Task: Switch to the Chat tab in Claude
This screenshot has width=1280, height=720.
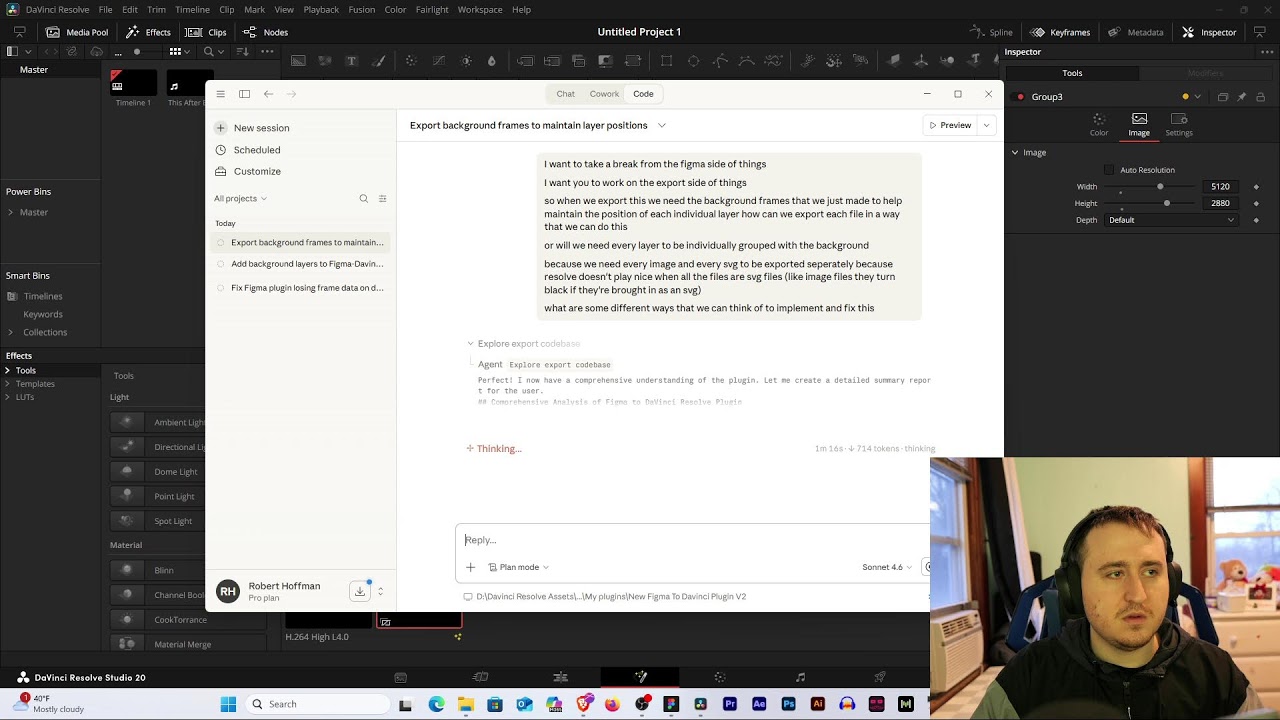Action: coord(566,94)
